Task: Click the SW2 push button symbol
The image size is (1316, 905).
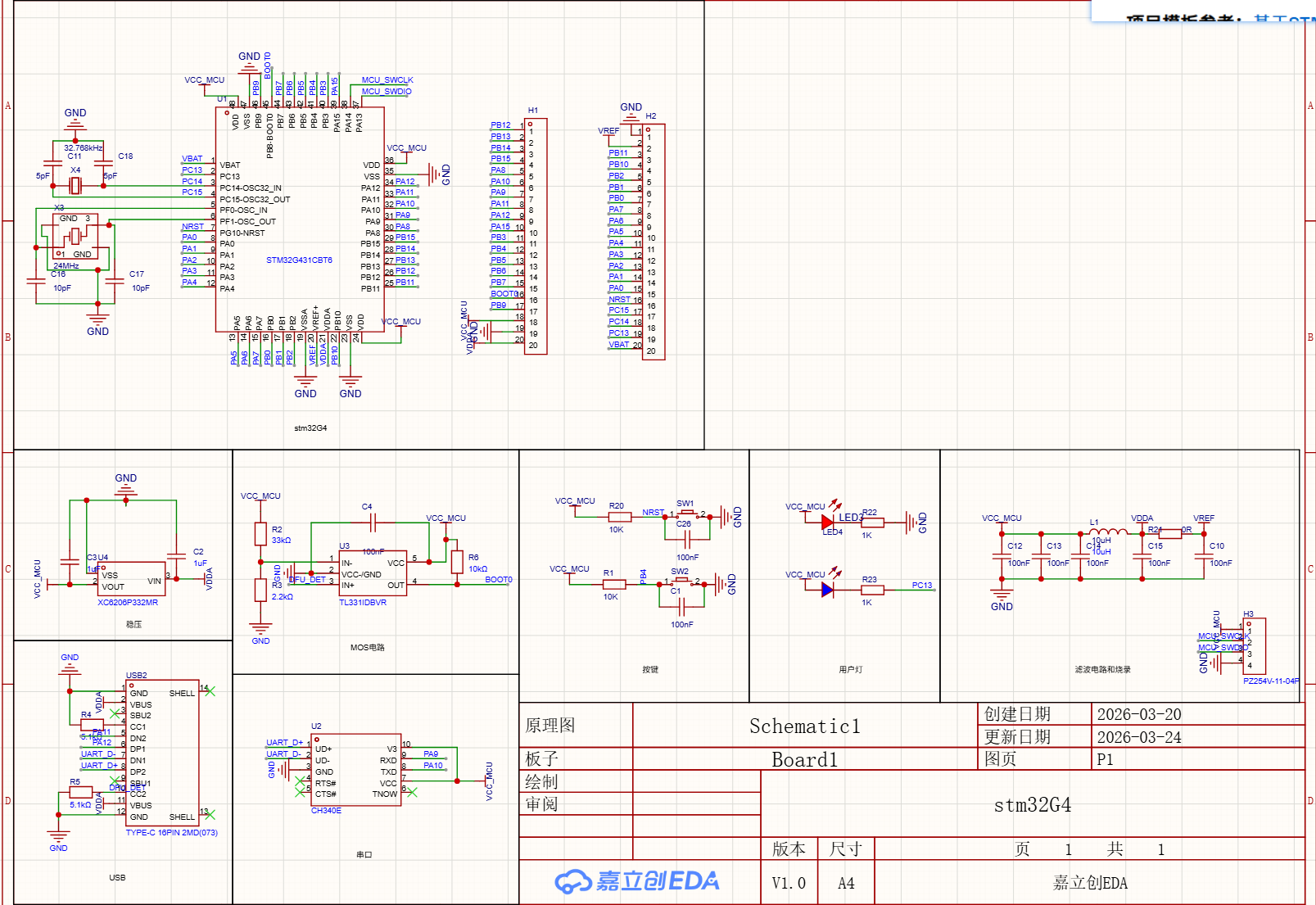Action: click(x=681, y=581)
